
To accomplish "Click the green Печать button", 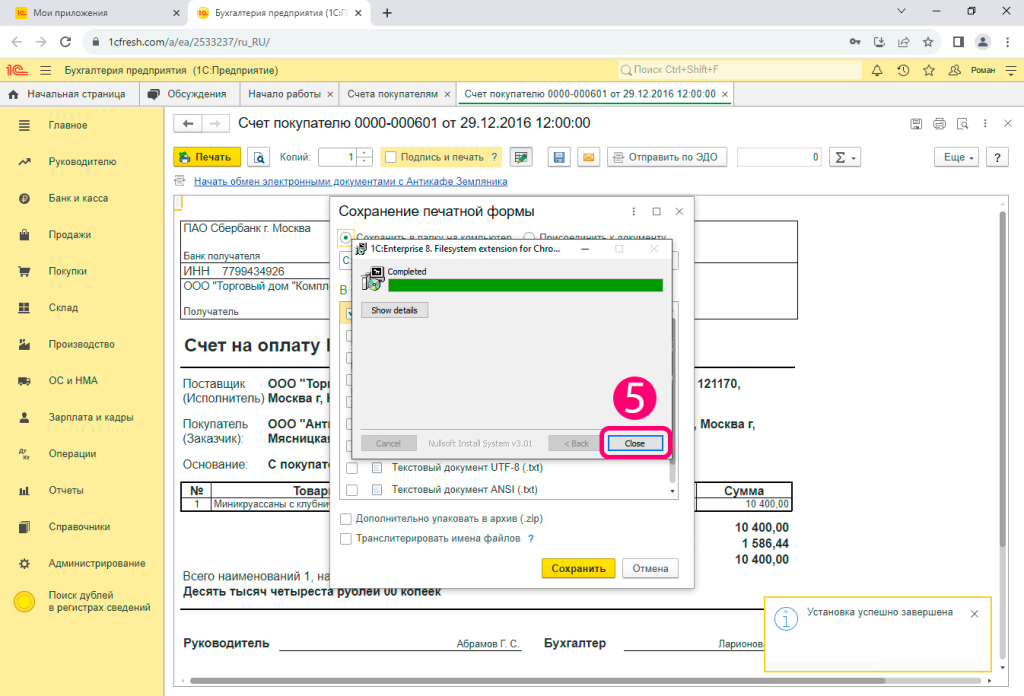I will (206, 157).
